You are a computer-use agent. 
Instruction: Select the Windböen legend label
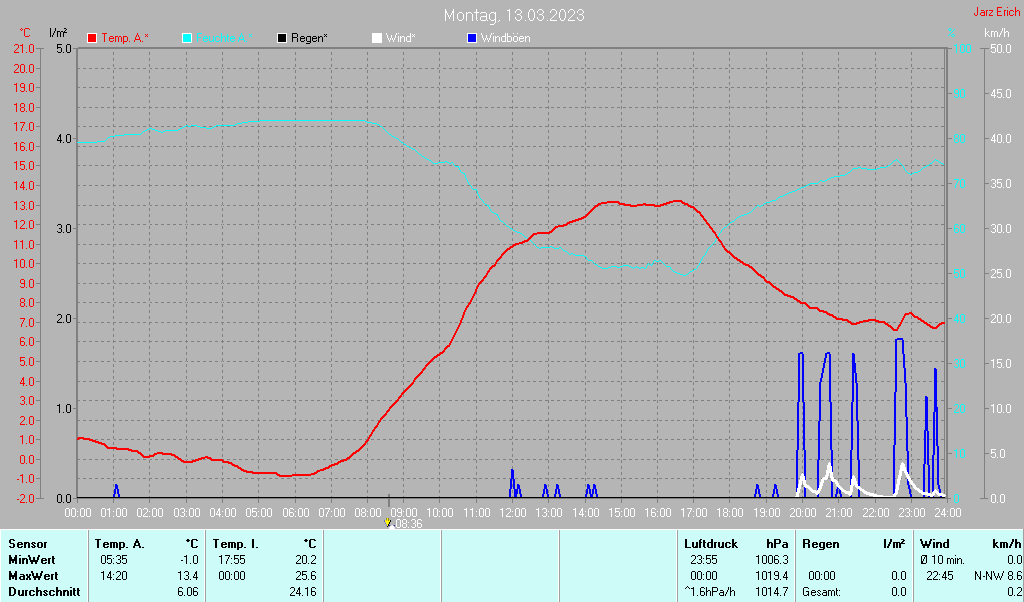tap(505, 38)
